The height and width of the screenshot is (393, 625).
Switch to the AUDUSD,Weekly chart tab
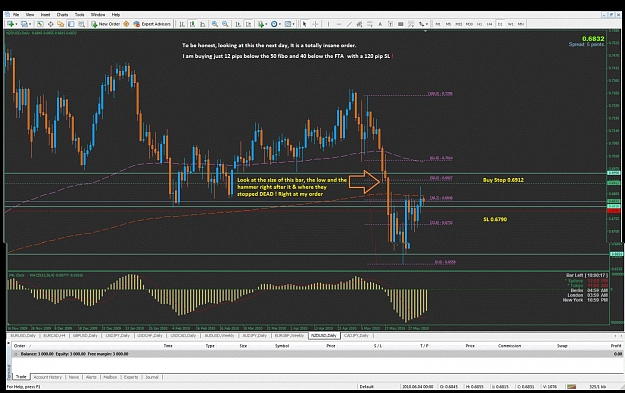point(219,336)
